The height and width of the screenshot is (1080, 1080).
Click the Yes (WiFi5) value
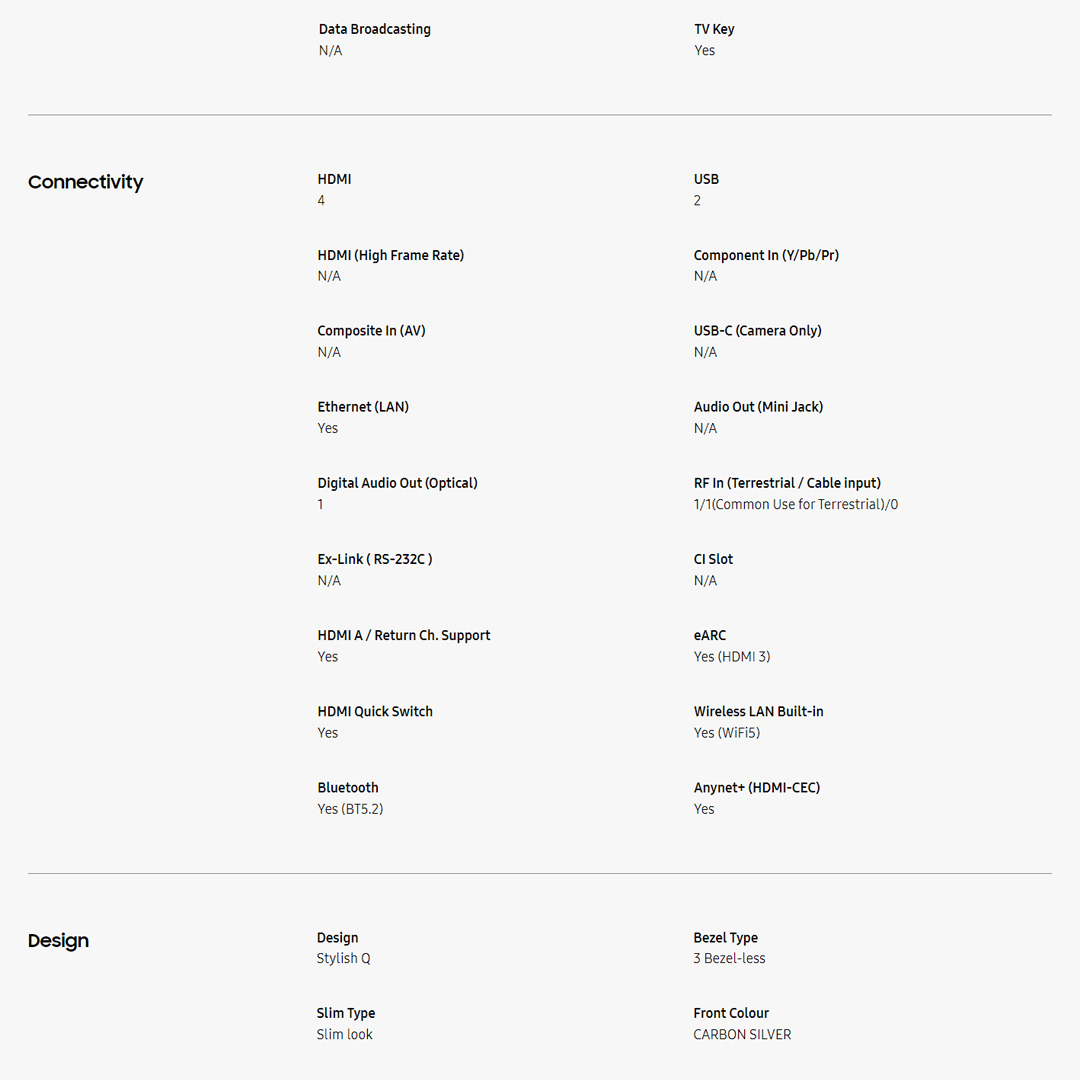[x=727, y=733]
